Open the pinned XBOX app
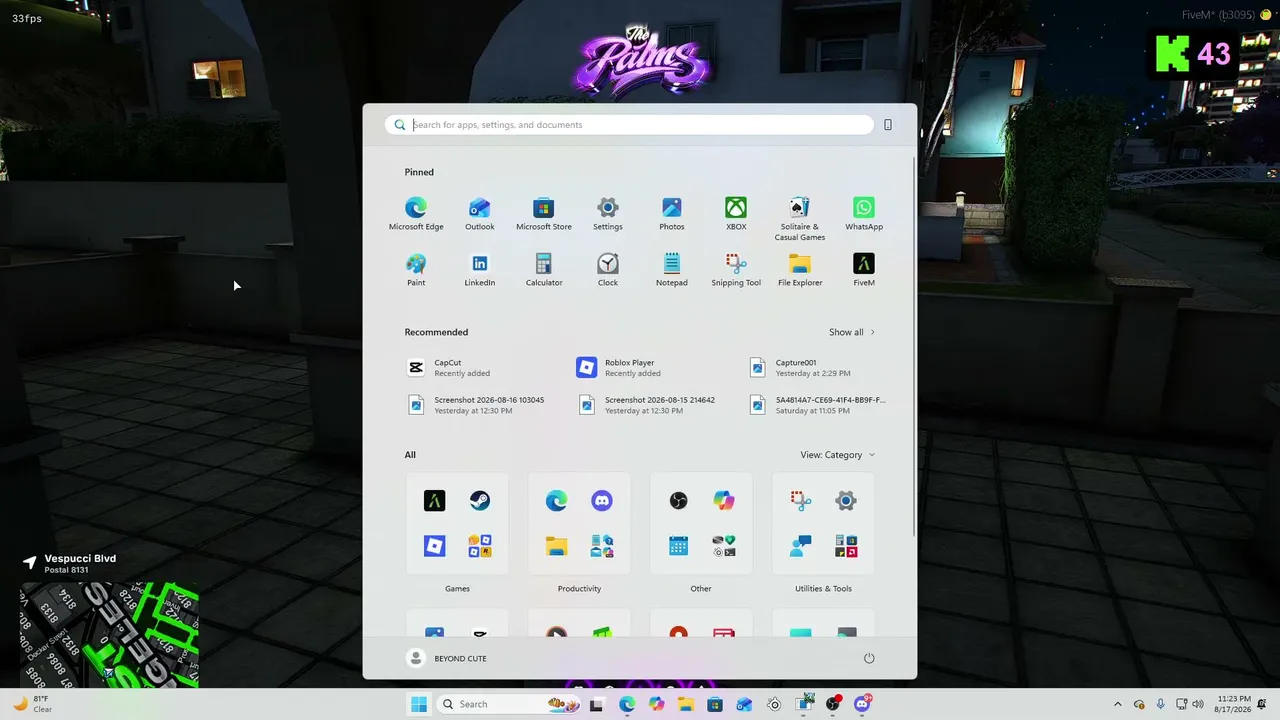 click(x=736, y=214)
